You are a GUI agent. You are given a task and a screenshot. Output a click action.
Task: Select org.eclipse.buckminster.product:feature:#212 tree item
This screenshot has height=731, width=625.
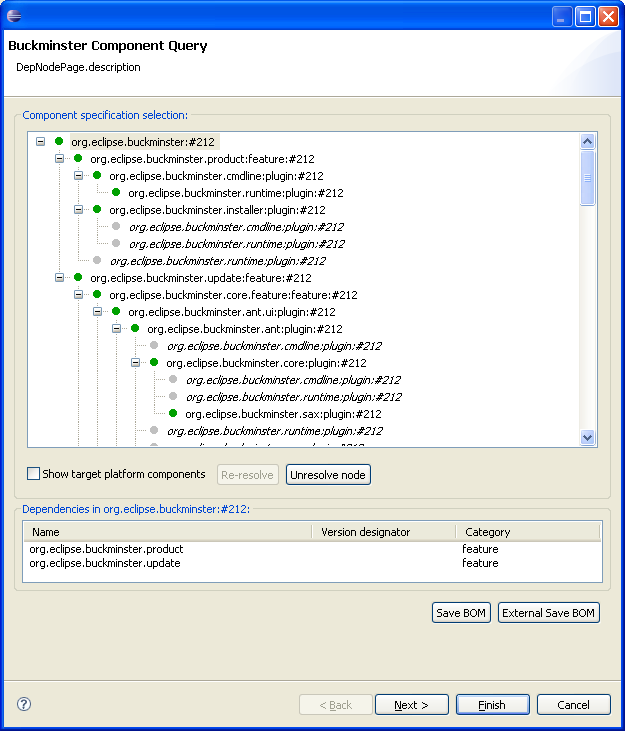tap(202, 159)
